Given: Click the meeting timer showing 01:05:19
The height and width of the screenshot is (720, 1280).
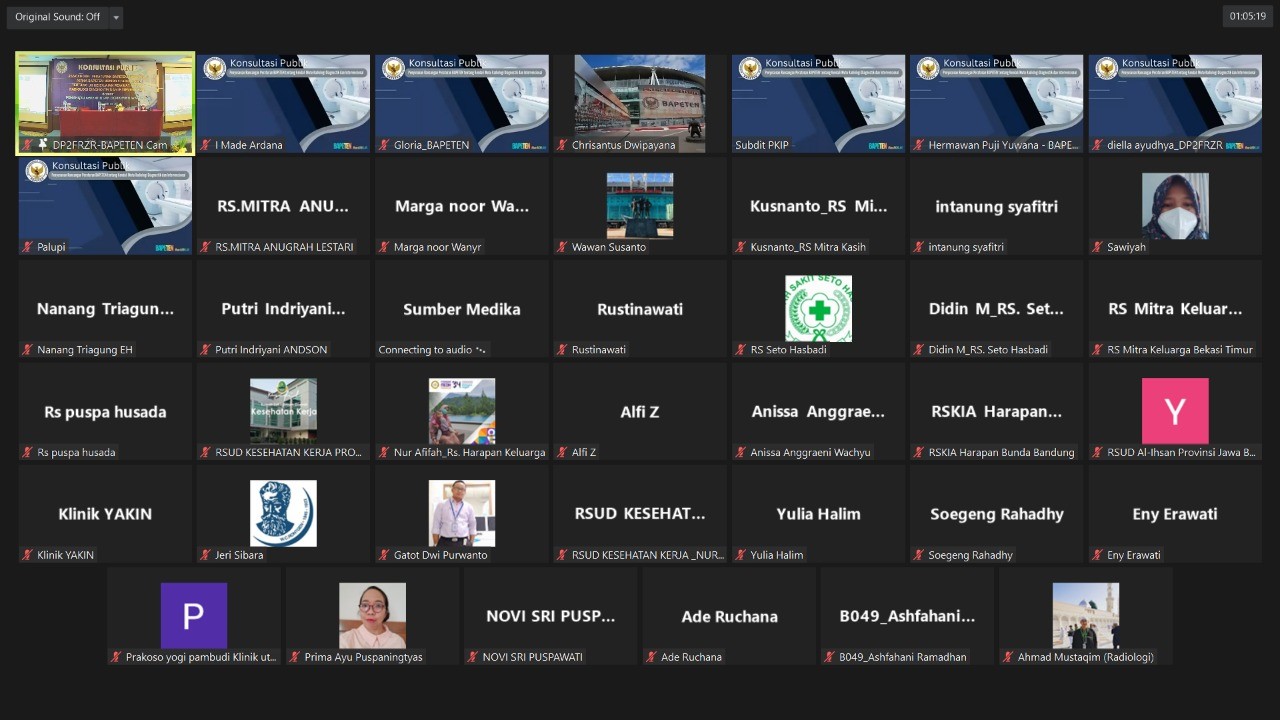Looking at the screenshot, I should tap(1247, 16).
